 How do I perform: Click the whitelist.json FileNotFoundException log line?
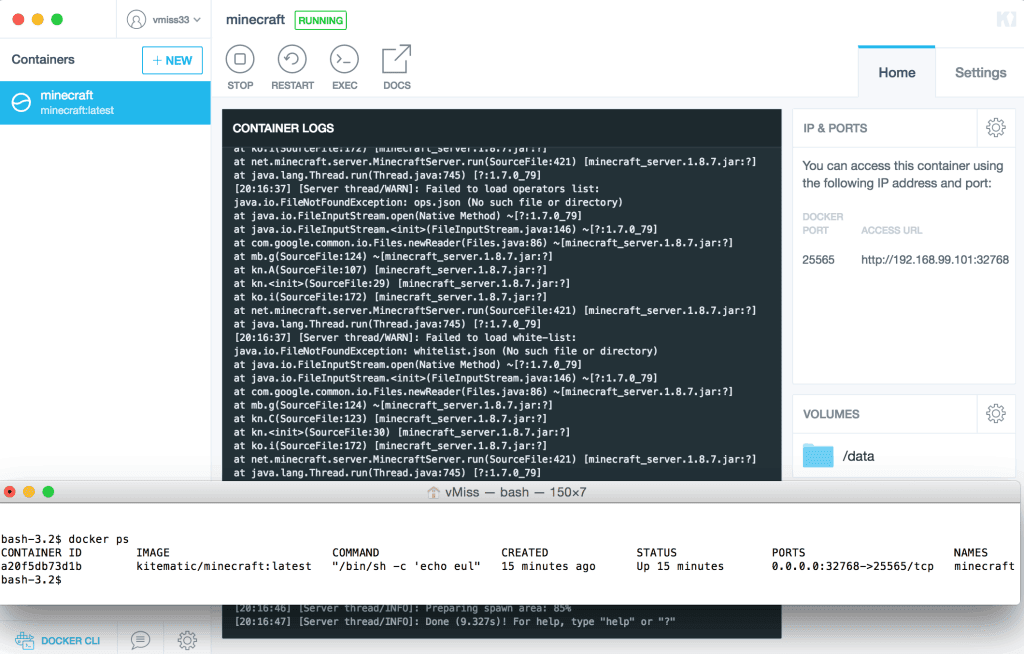(x=445, y=351)
